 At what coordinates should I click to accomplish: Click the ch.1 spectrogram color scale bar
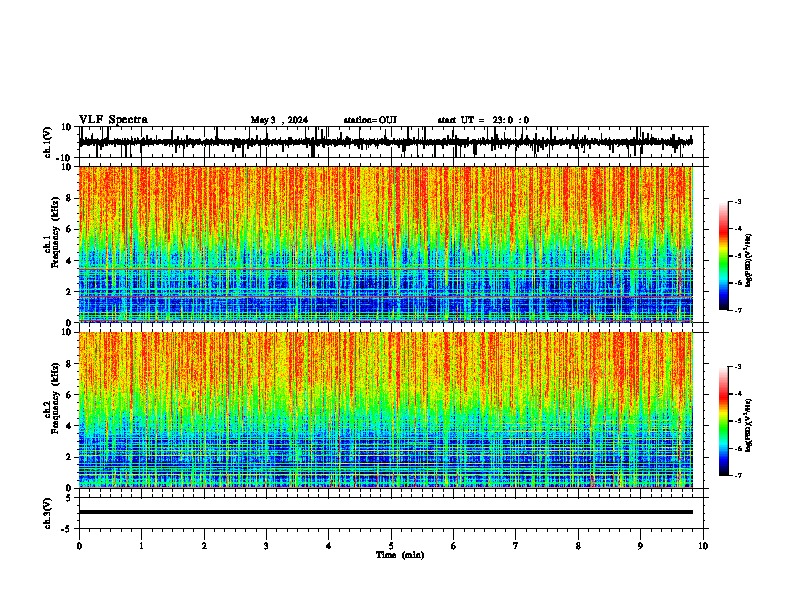coord(723,256)
